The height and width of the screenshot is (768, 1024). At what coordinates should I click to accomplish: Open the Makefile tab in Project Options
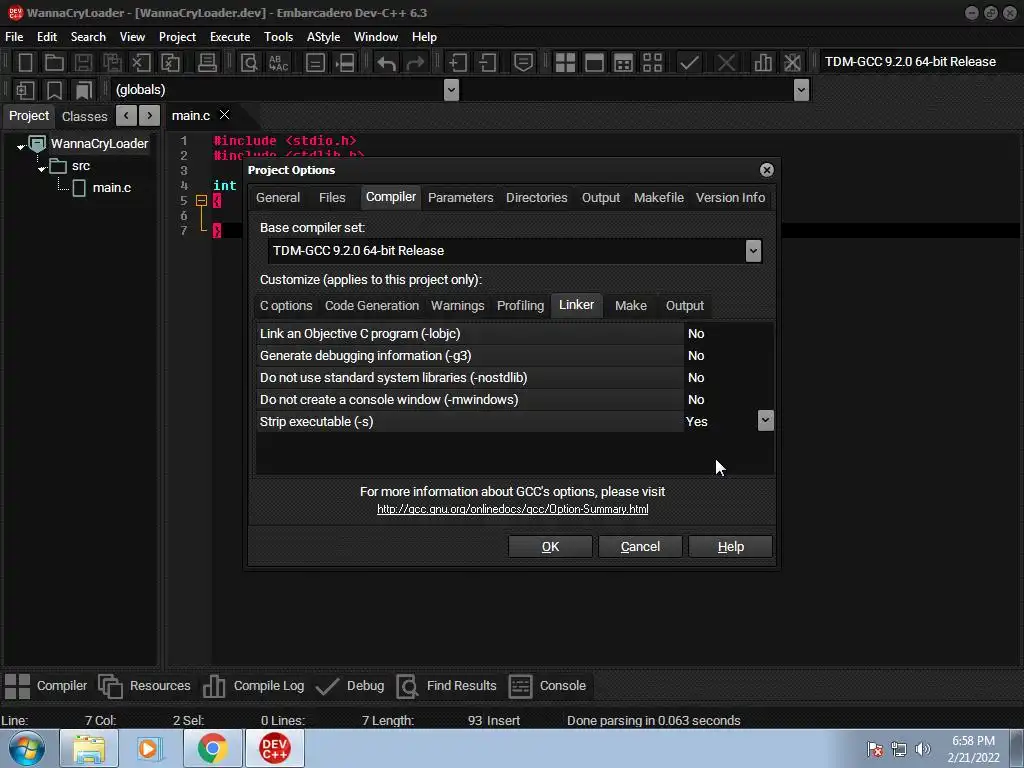[x=658, y=198]
